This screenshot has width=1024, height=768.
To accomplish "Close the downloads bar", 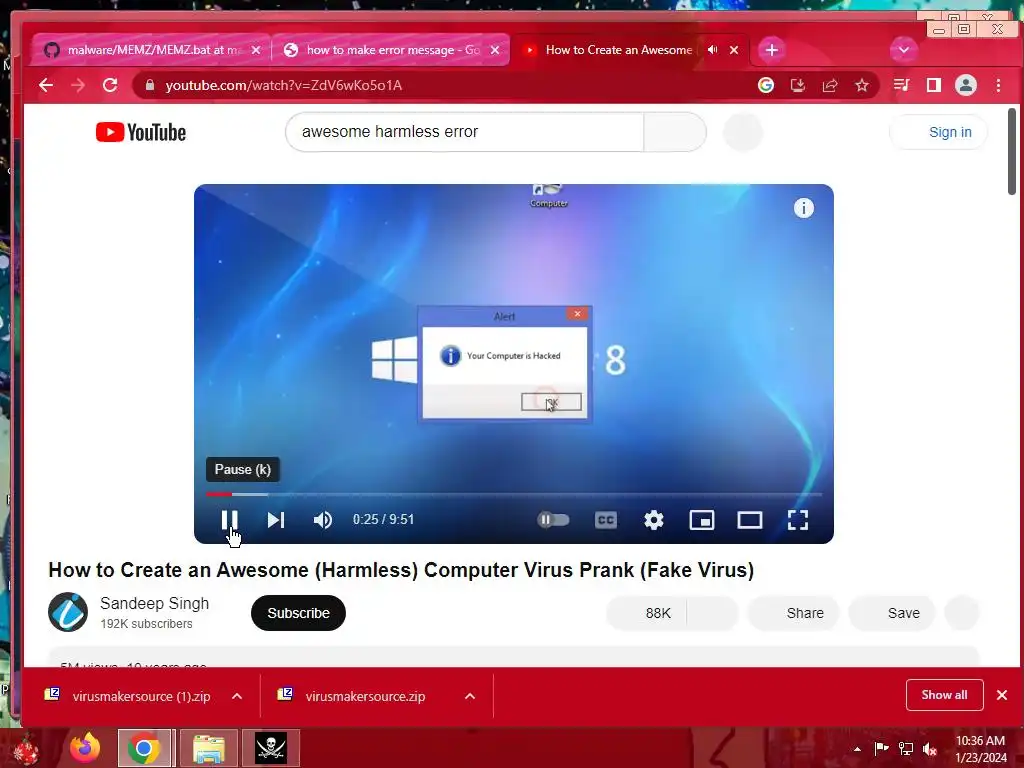I will 1002,695.
